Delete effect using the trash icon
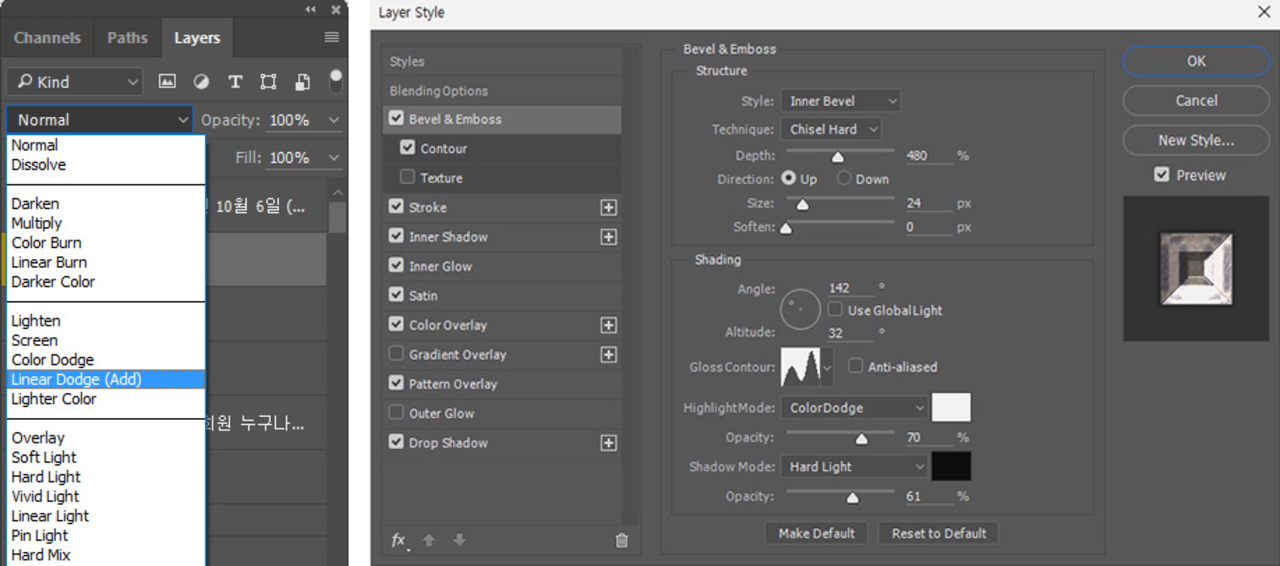Viewport: 1280px width, 566px height. click(x=621, y=540)
